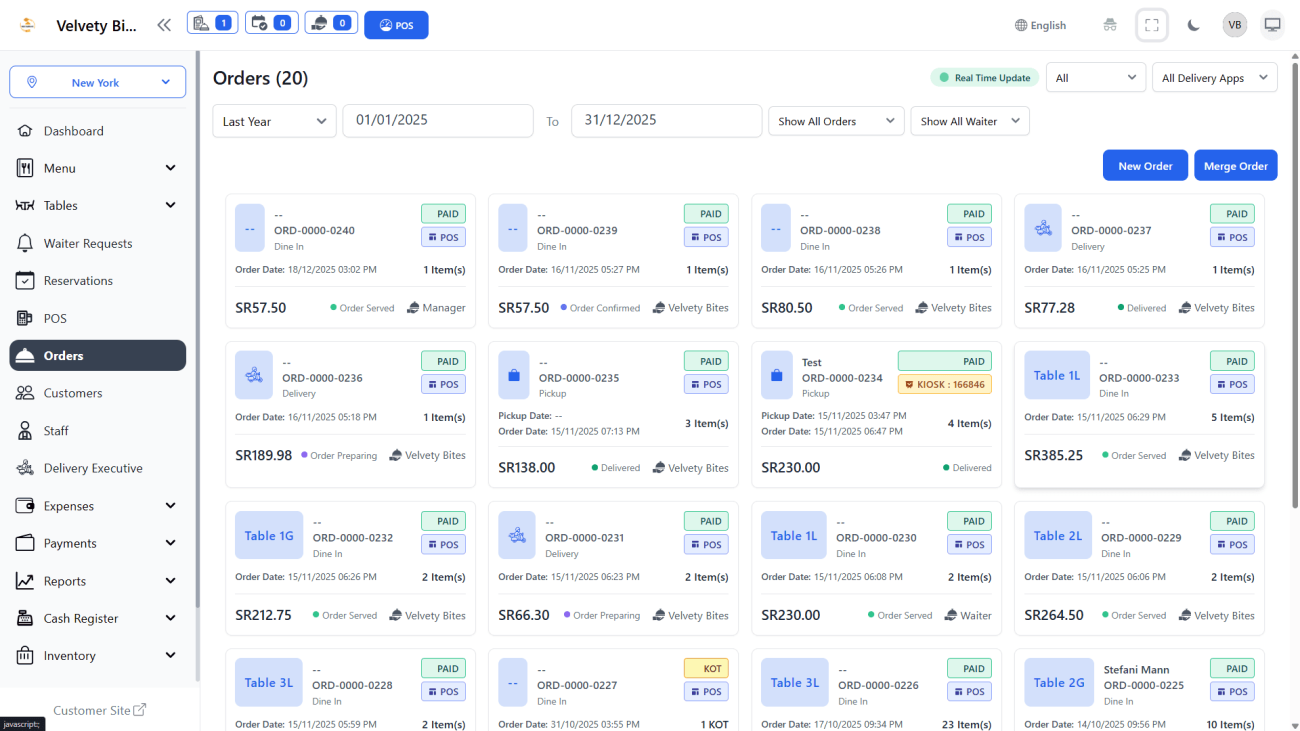Collapse the sidebar with double-chevron icon

click(x=164, y=25)
